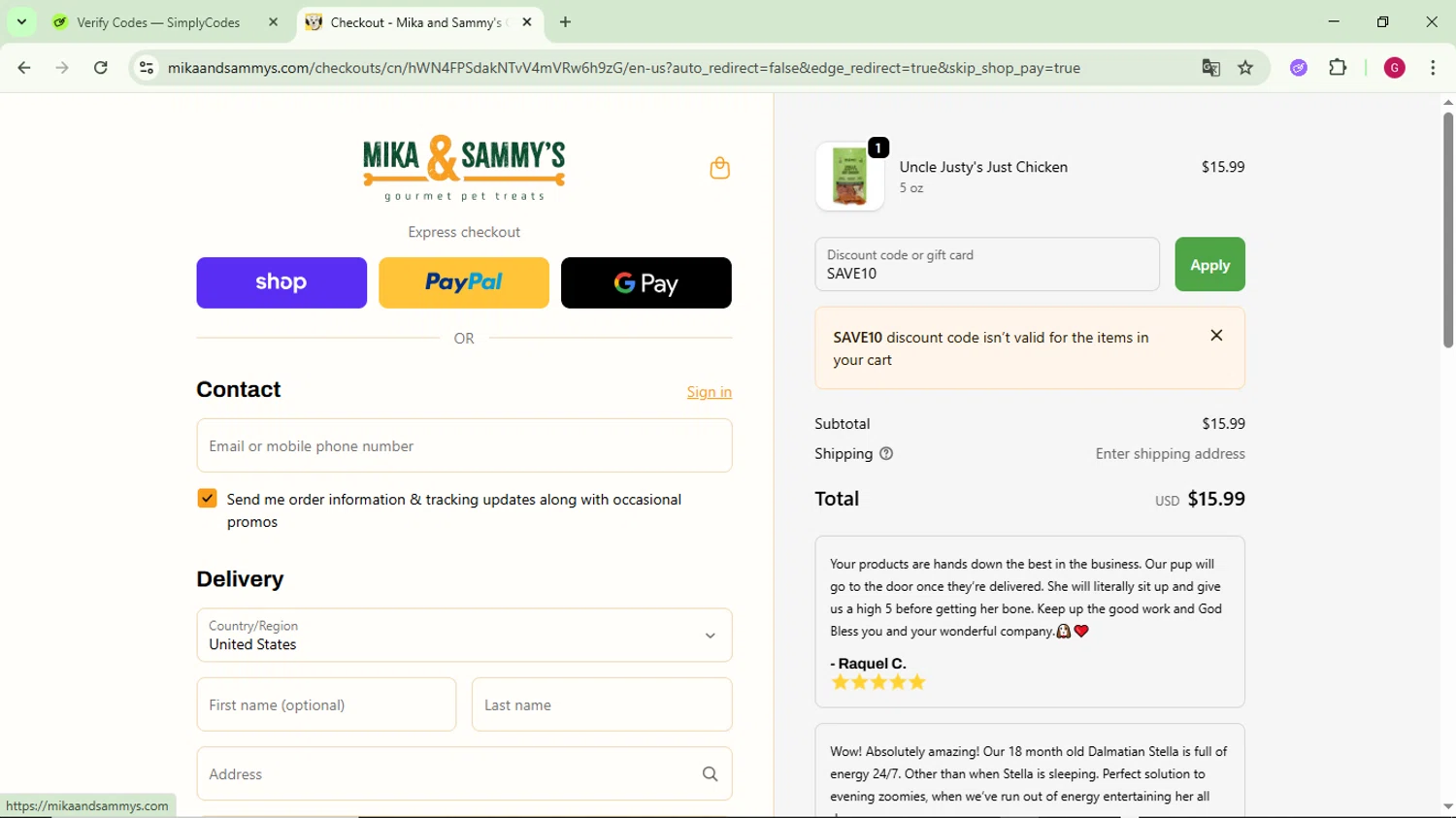Dismiss the SAVE10 invalid code message
Image resolution: width=1456 pixels, height=818 pixels.
tap(1216, 336)
